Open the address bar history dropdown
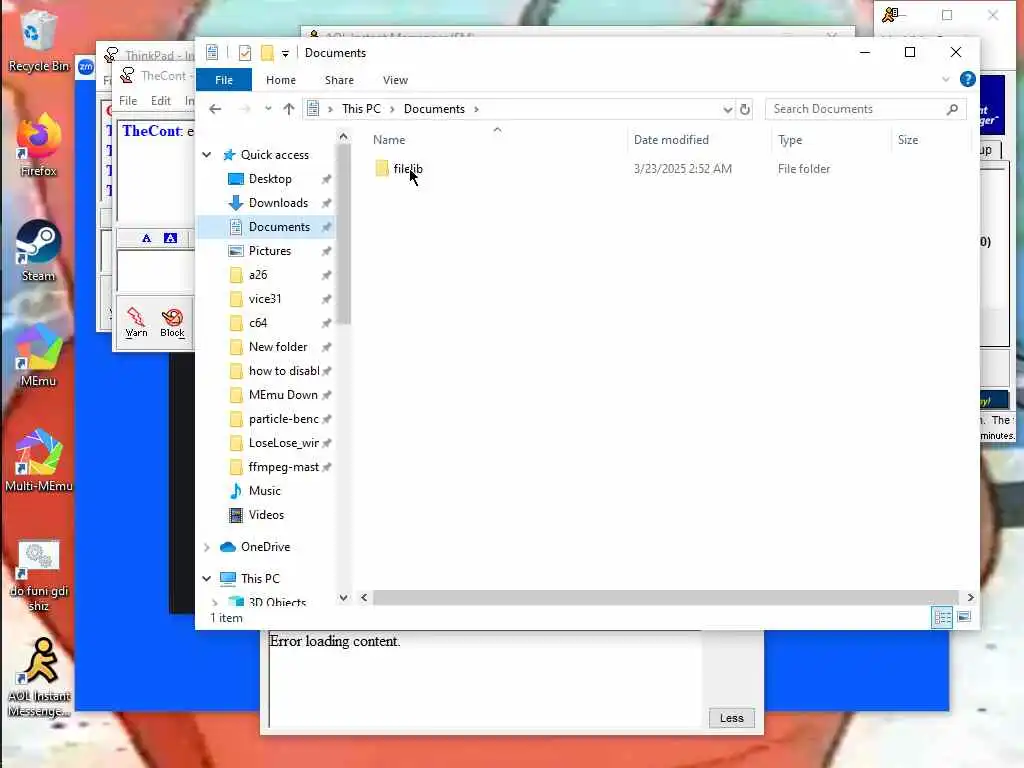Image resolution: width=1024 pixels, height=768 pixels. (x=728, y=109)
